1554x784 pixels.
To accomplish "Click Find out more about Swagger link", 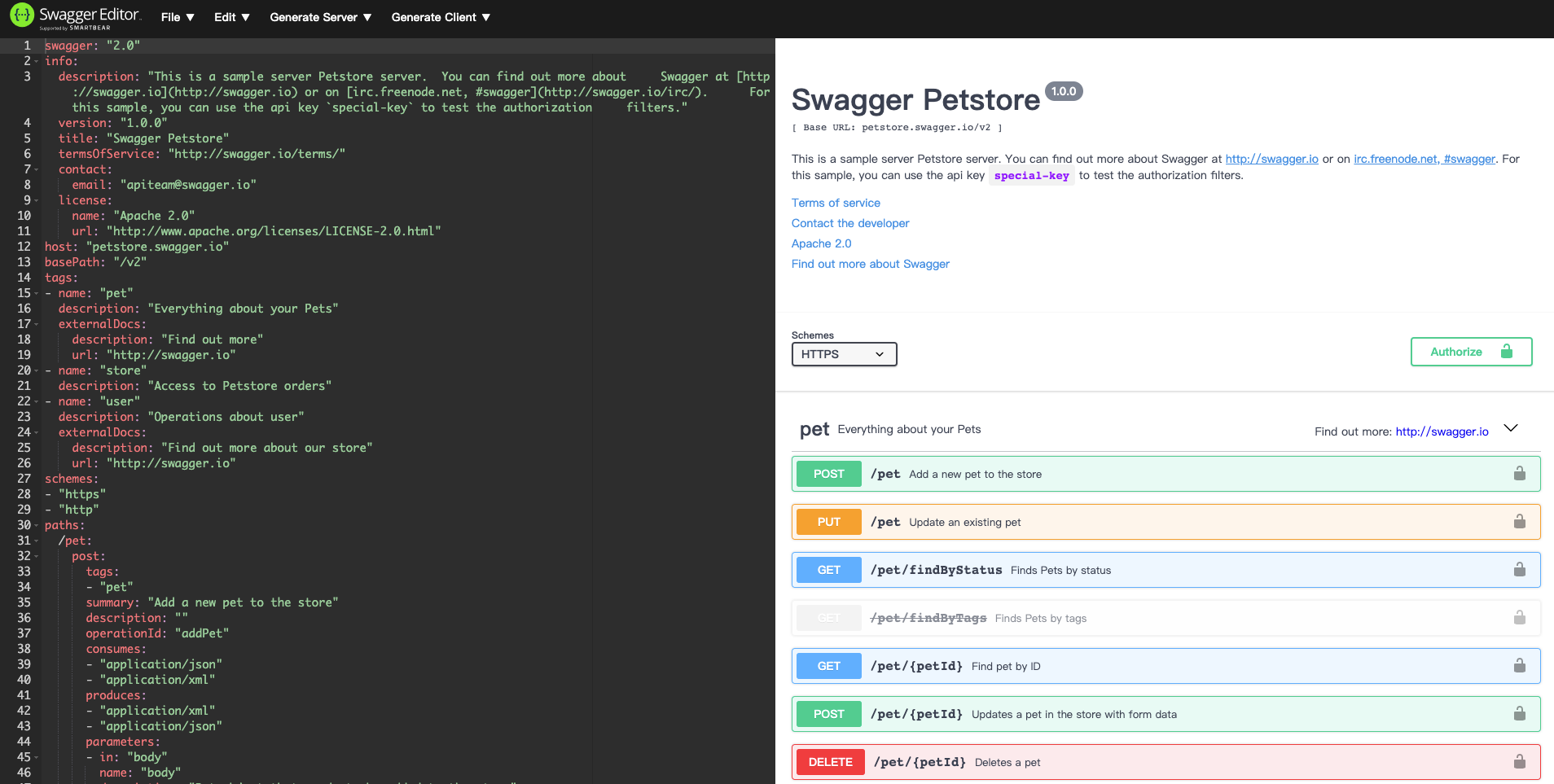I will [871, 264].
